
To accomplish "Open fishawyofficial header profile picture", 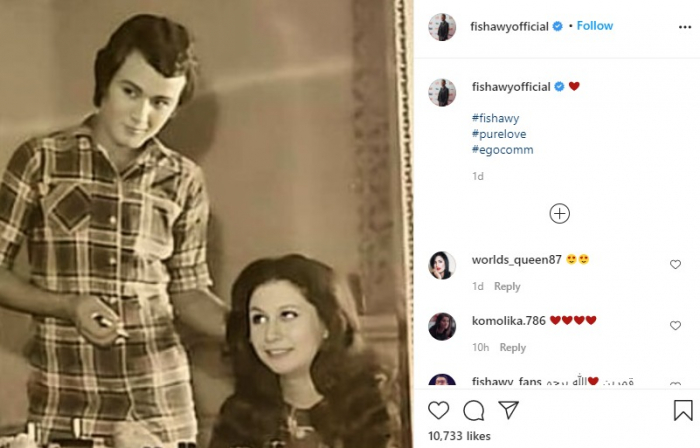I will 442,27.
